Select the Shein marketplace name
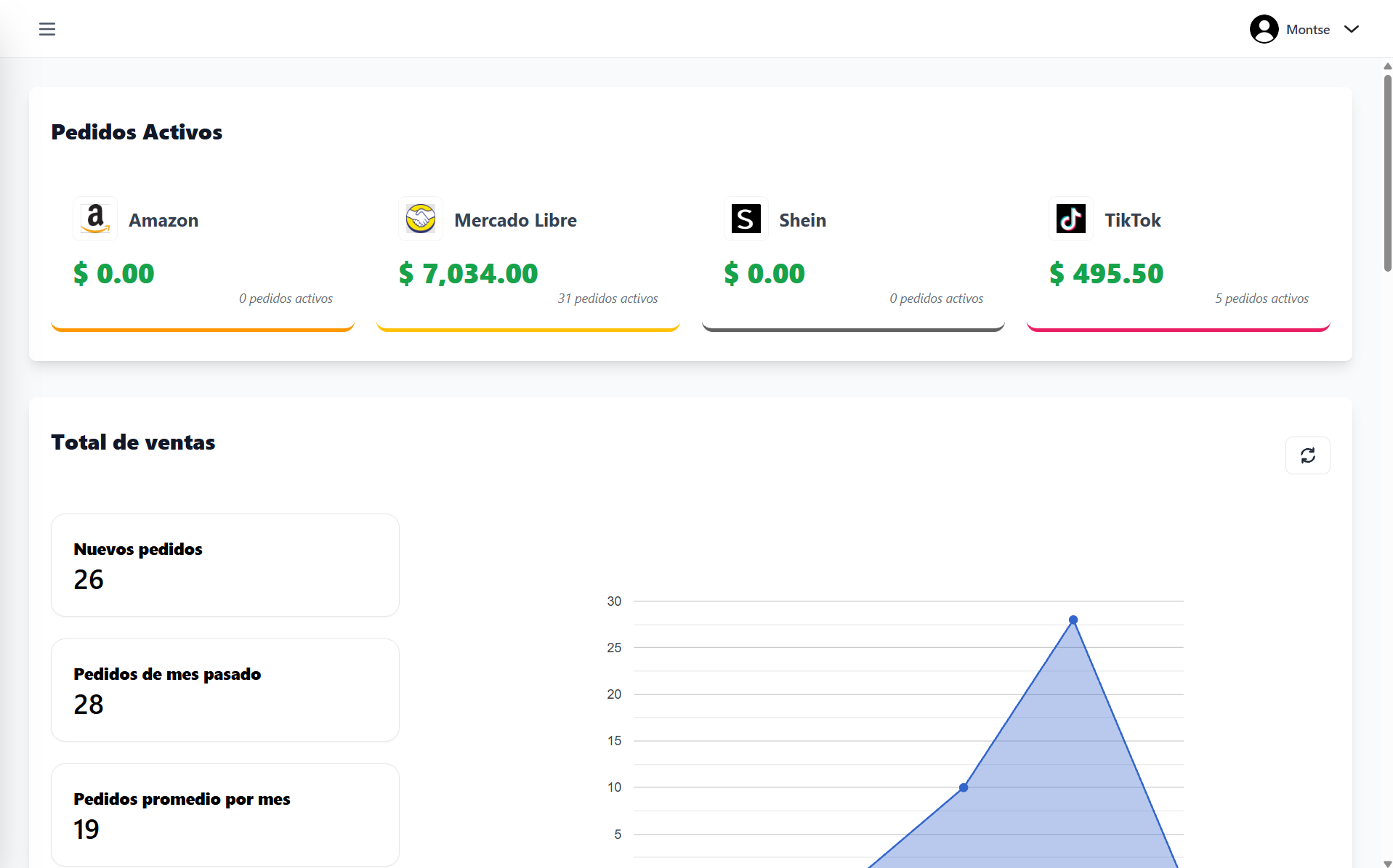This screenshot has height=868, width=1393. 802,220
